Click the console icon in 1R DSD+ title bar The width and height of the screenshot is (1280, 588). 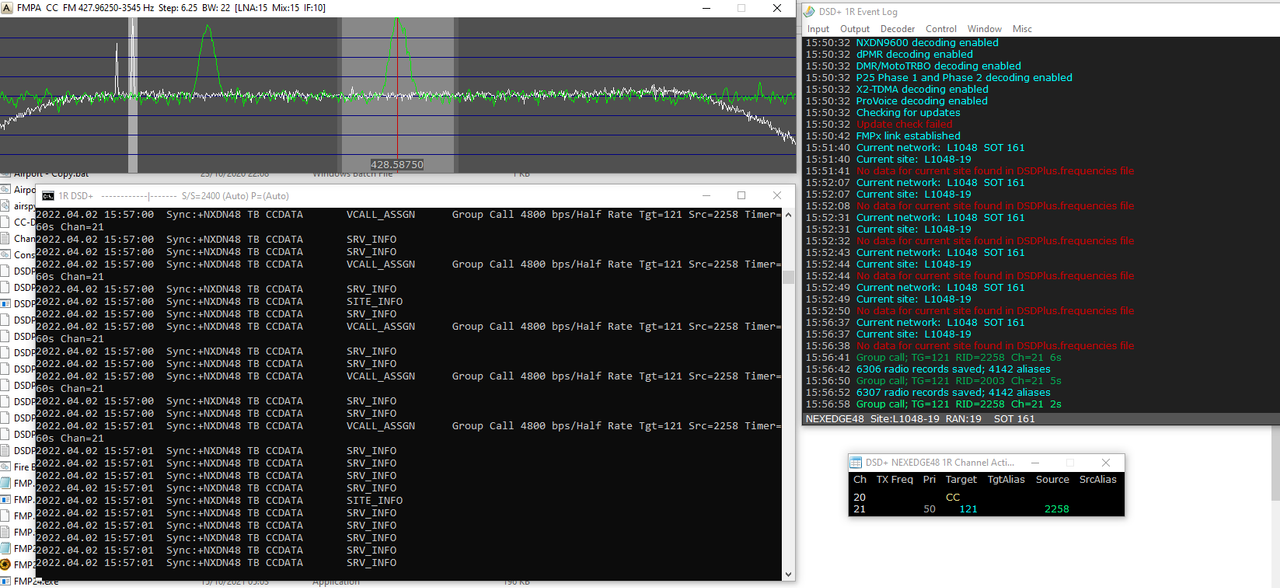[48, 196]
